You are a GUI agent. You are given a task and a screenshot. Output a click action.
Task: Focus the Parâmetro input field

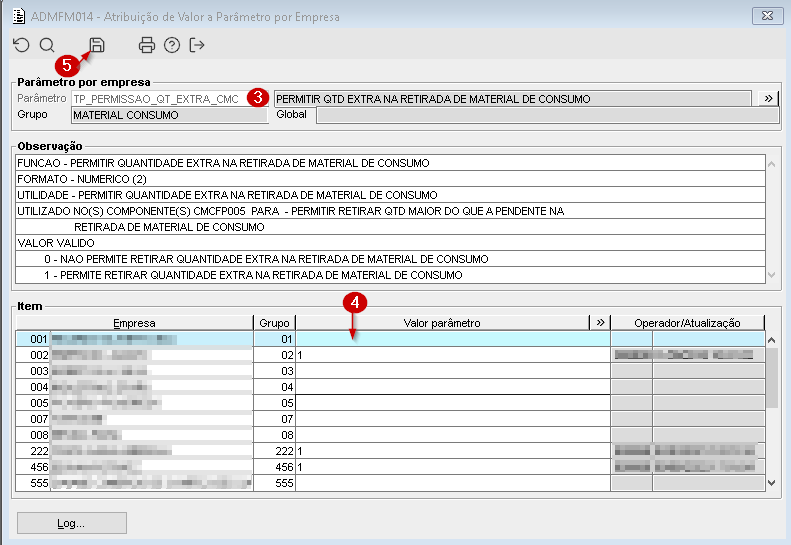pos(170,99)
